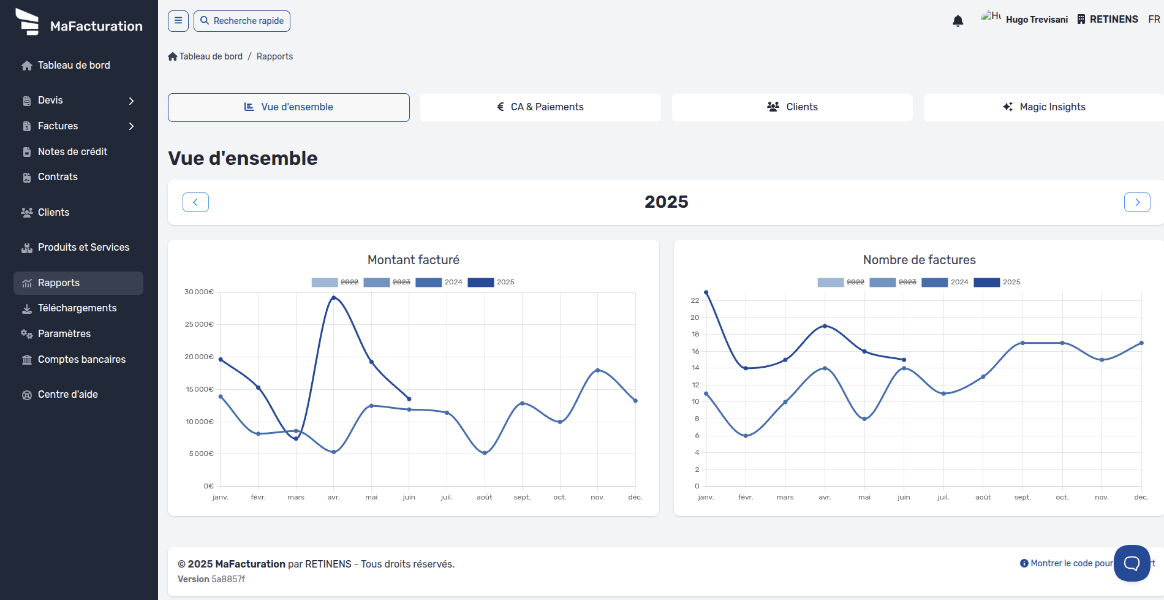Open the hamburger menu next to quick search
1164x600 pixels.
(178, 20)
